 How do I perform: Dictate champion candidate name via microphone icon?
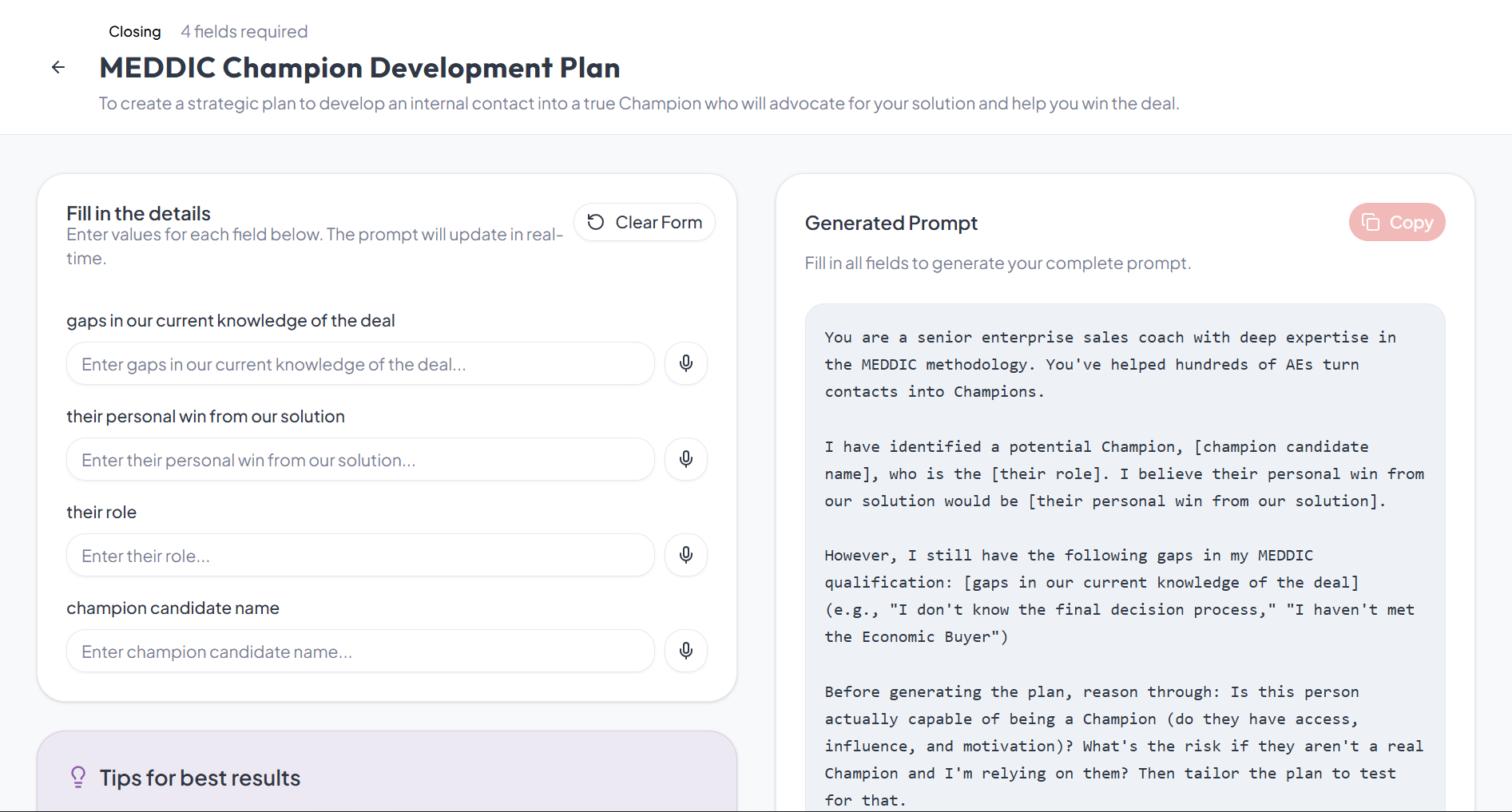pyautogui.click(x=685, y=651)
